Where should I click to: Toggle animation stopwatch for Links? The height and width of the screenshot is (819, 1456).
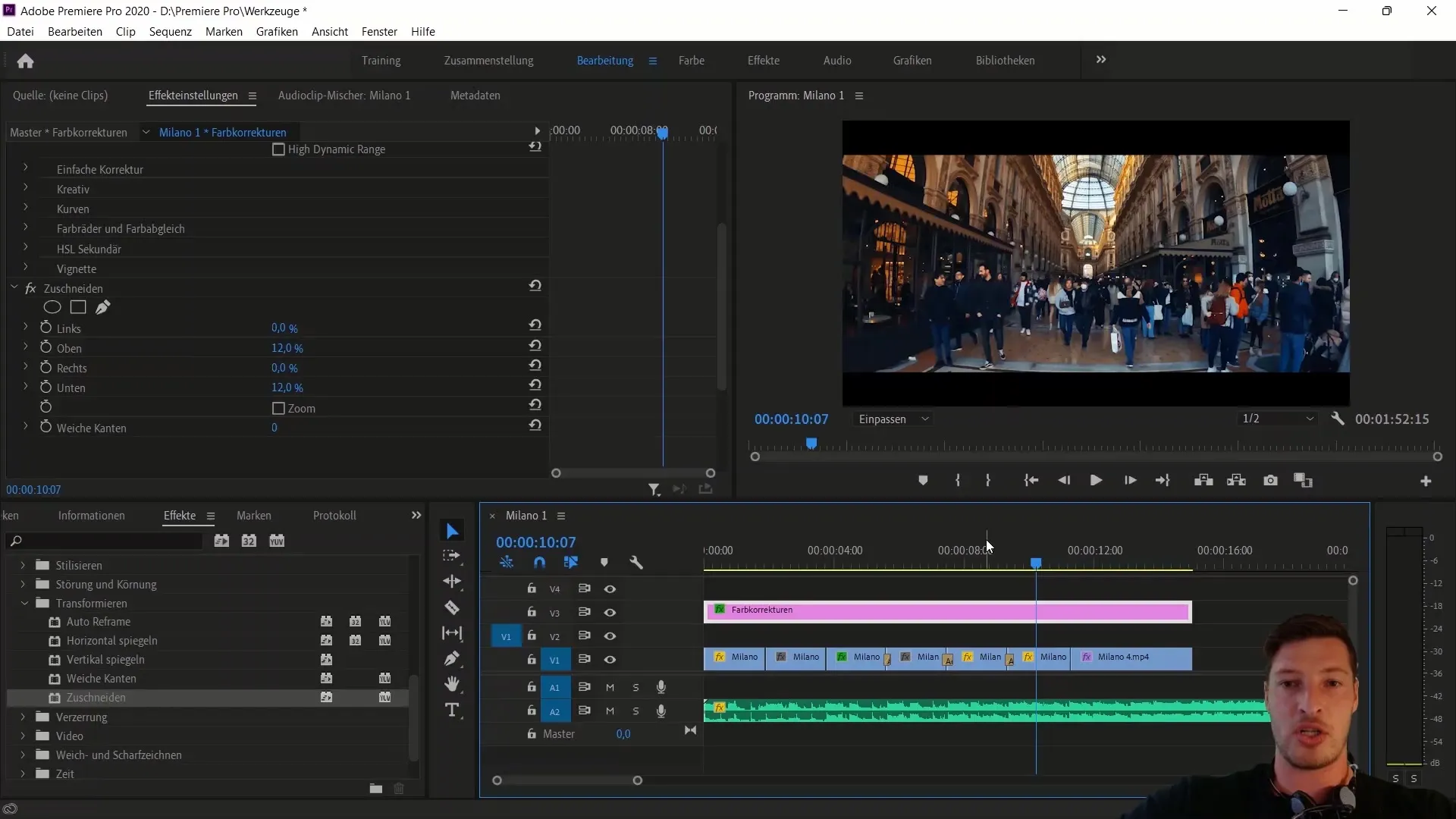click(45, 327)
